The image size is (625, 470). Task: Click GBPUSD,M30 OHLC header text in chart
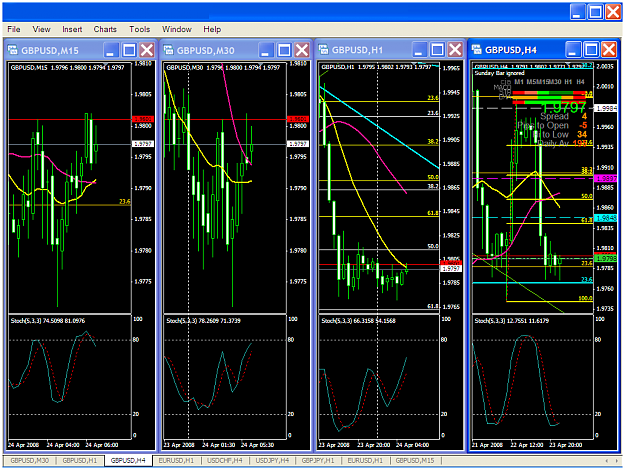223,68
